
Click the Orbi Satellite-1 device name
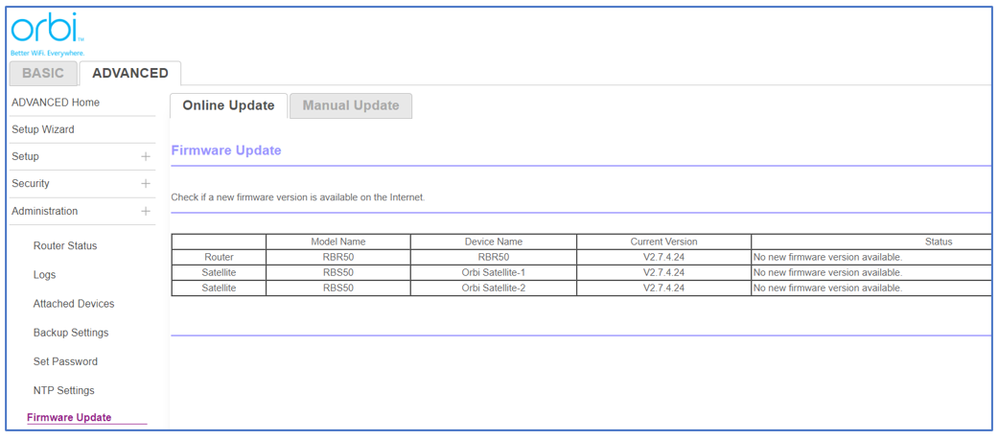(494, 272)
